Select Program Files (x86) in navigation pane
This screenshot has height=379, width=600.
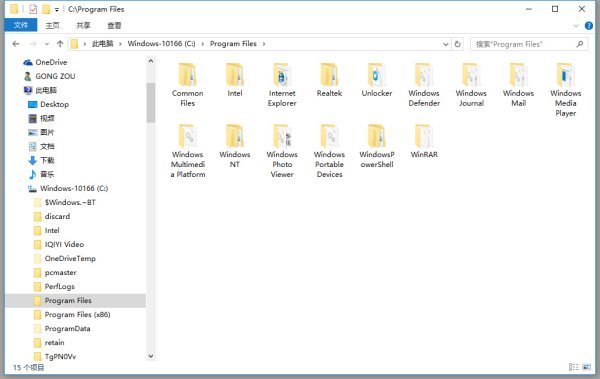[x=77, y=315]
